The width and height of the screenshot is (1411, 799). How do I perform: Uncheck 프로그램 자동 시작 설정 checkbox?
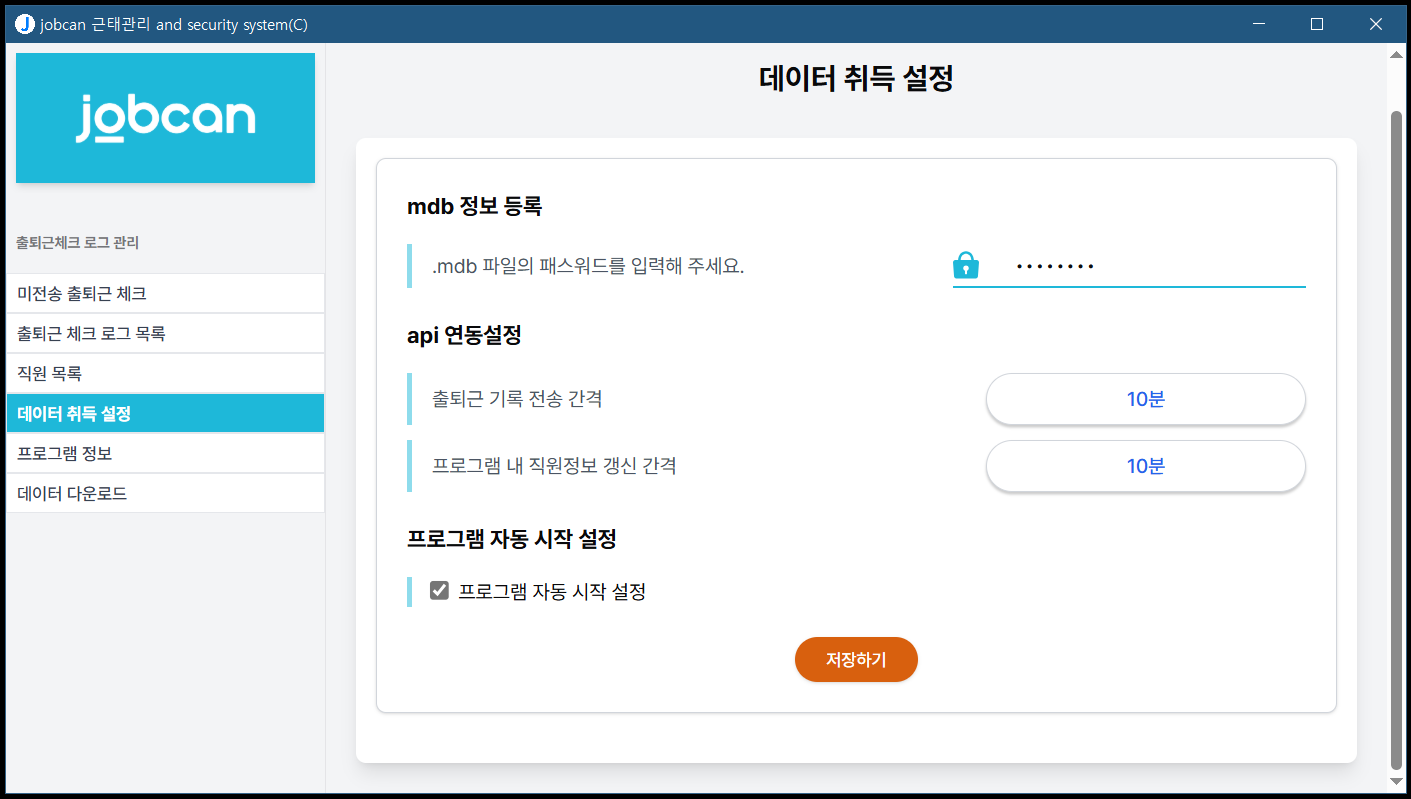(439, 591)
